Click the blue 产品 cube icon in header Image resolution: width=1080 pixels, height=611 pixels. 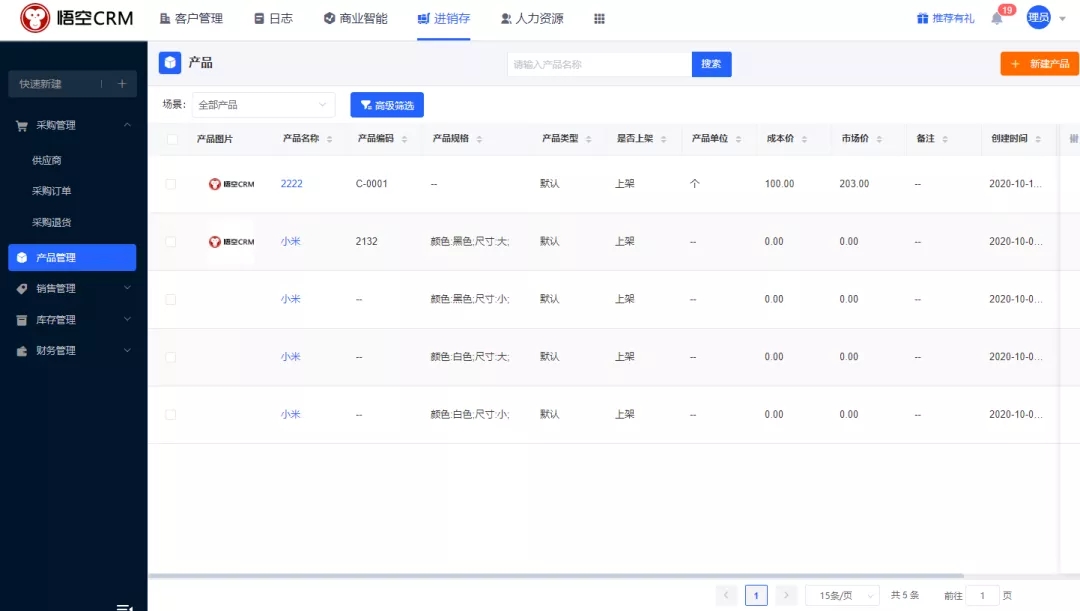tap(170, 63)
